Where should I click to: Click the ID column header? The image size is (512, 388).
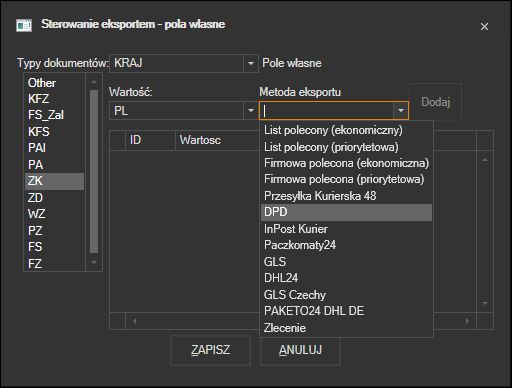pos(150,140)
